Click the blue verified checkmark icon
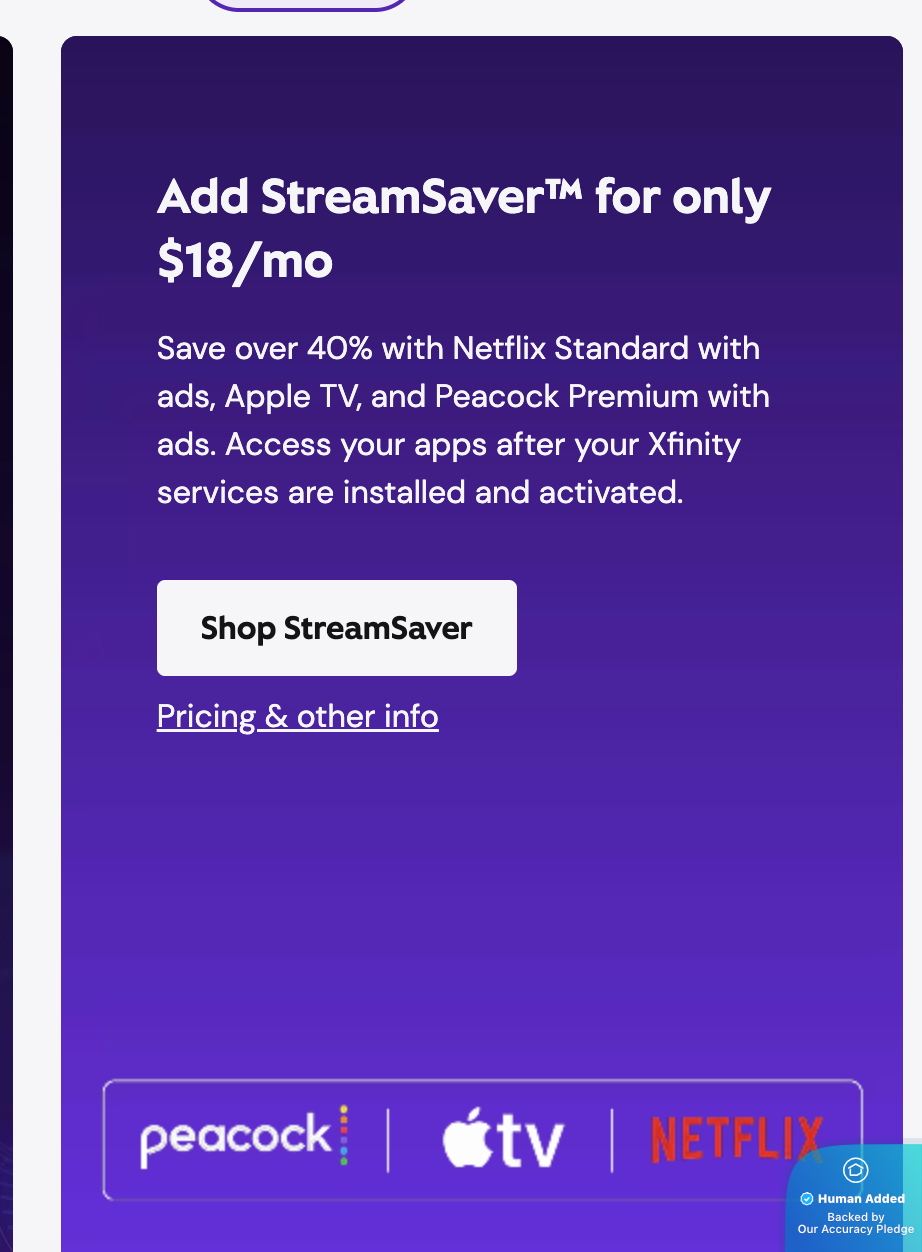922x1252 pixels. click(807, 1199)
